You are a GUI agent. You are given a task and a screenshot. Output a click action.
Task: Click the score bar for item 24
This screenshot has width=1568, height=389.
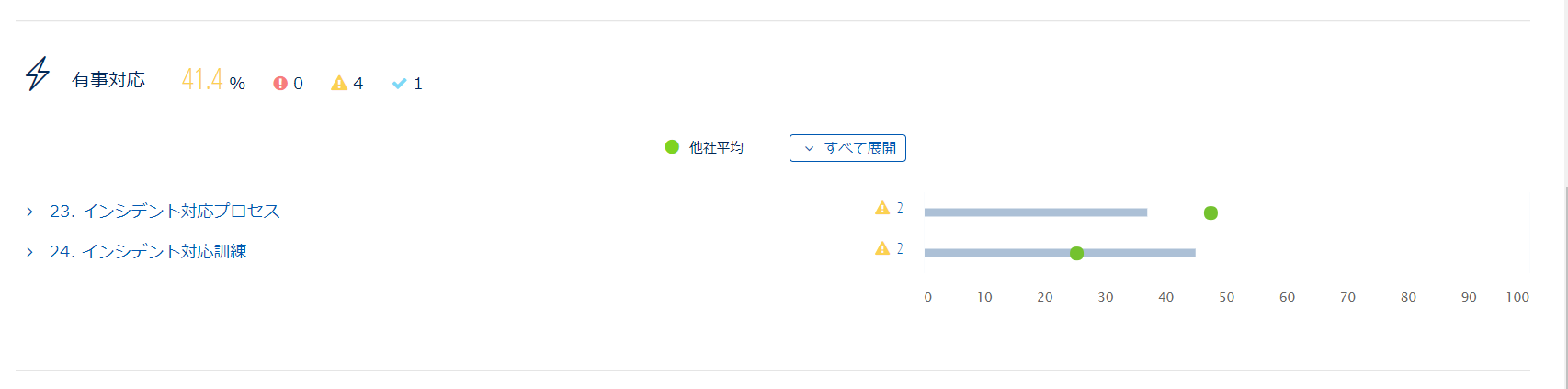tap(1060, 253)
